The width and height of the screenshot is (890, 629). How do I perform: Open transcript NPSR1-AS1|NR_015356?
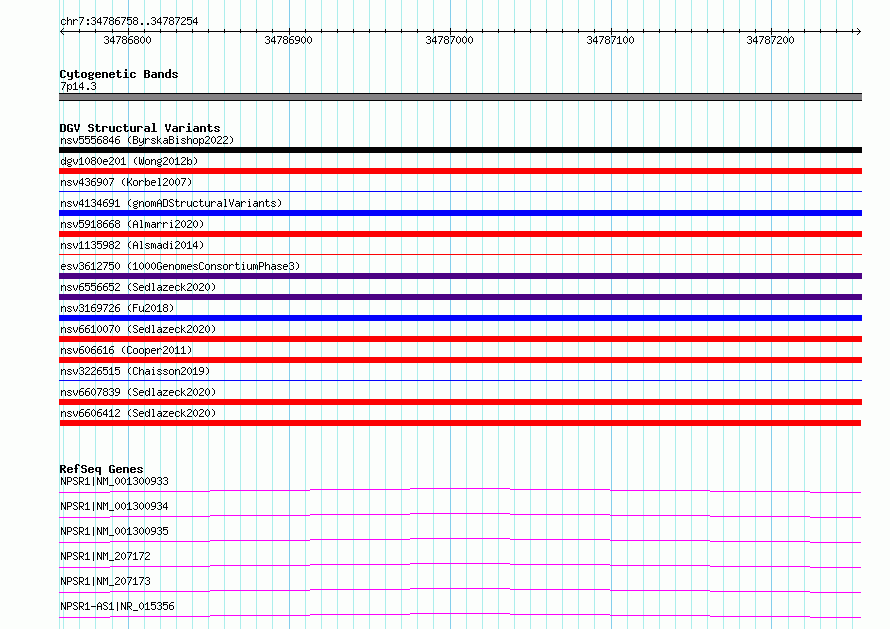click(x=117, y=606)
